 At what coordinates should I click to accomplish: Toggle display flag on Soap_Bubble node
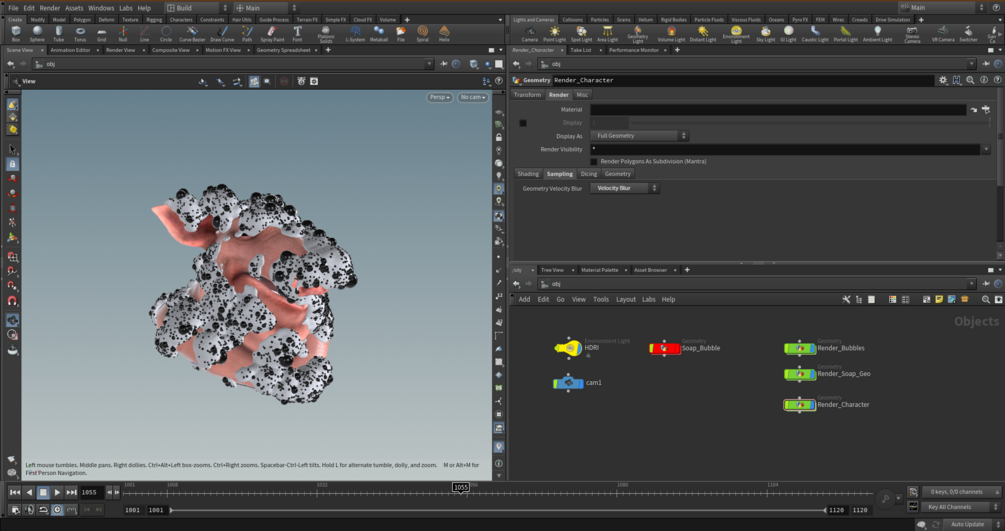coord(676,348)
